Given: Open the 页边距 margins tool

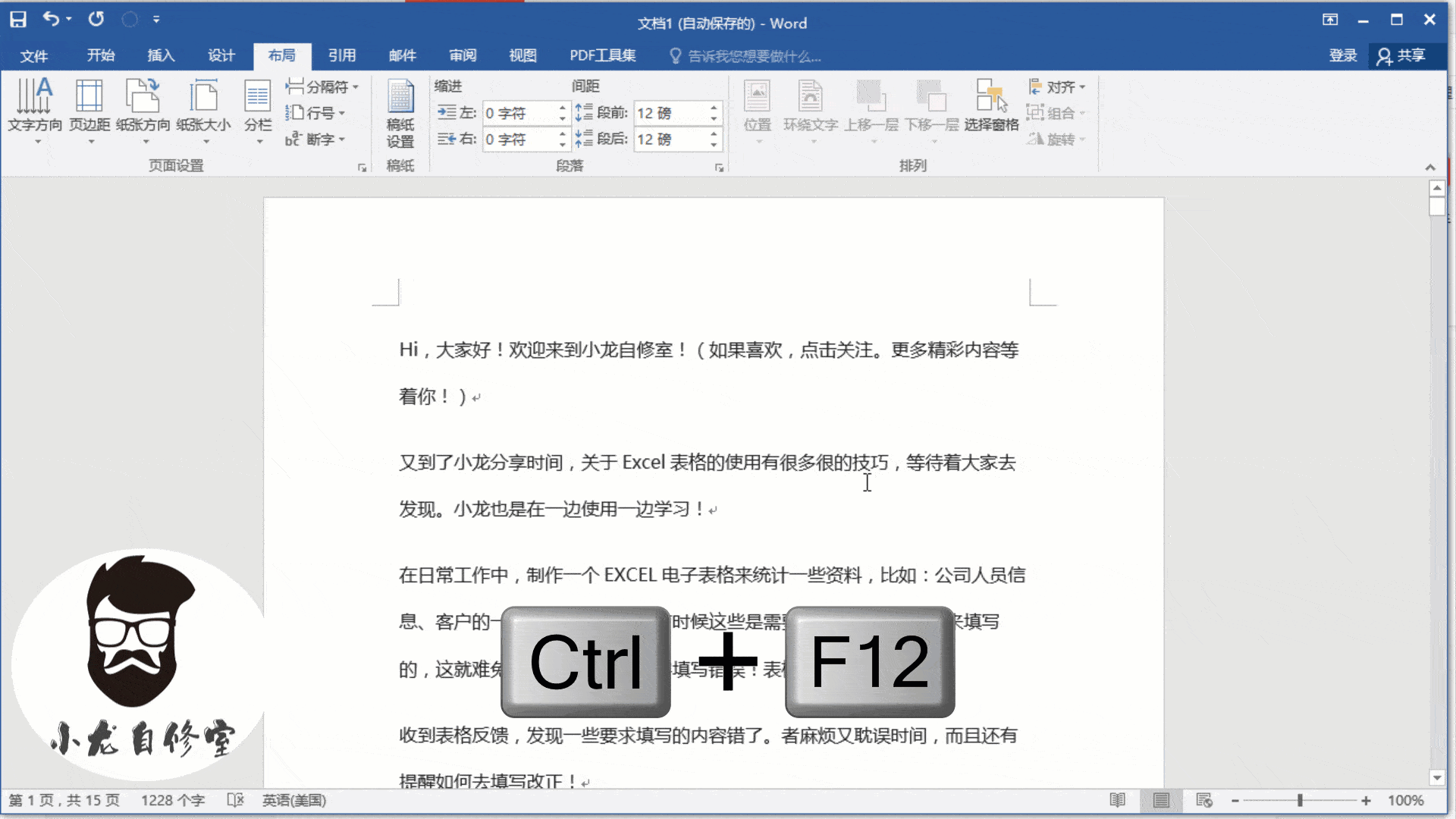Looking at the screenshot, I should [x=89, y=111].
